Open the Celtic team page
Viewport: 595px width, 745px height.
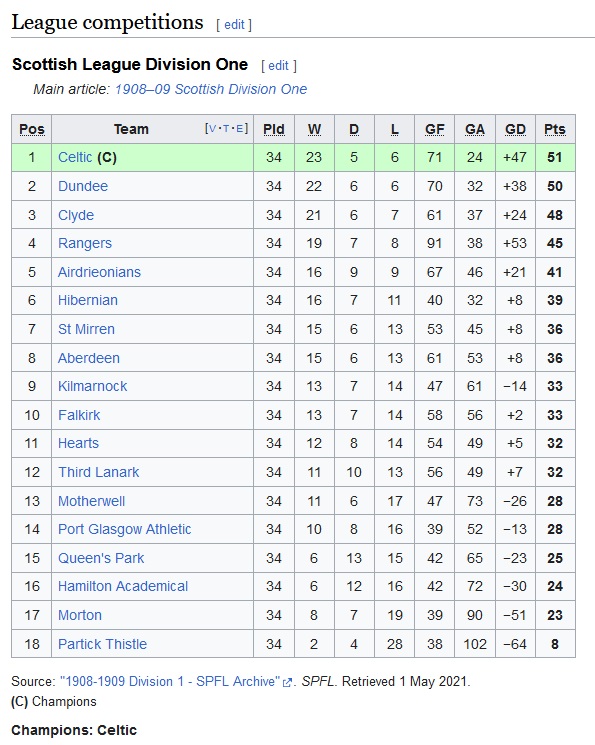coord(75,157)
